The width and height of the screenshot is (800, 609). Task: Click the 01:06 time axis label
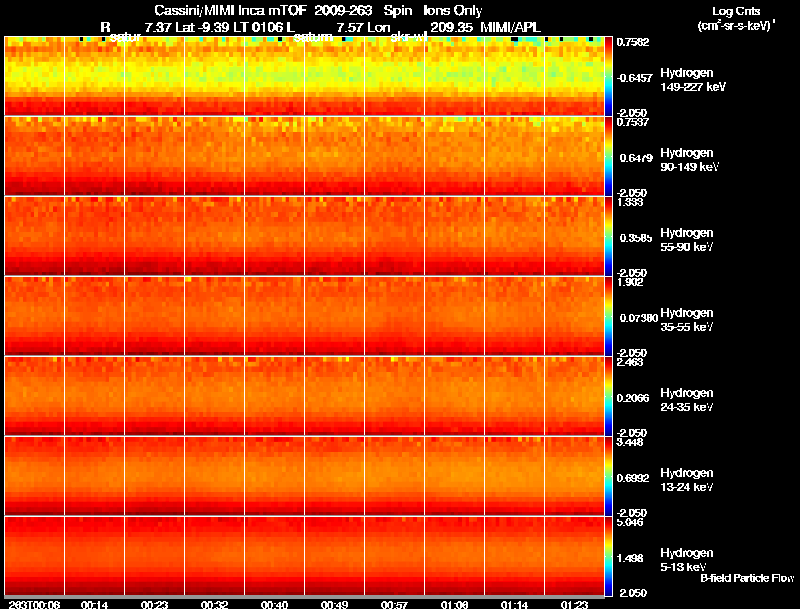tap(455, 604)
